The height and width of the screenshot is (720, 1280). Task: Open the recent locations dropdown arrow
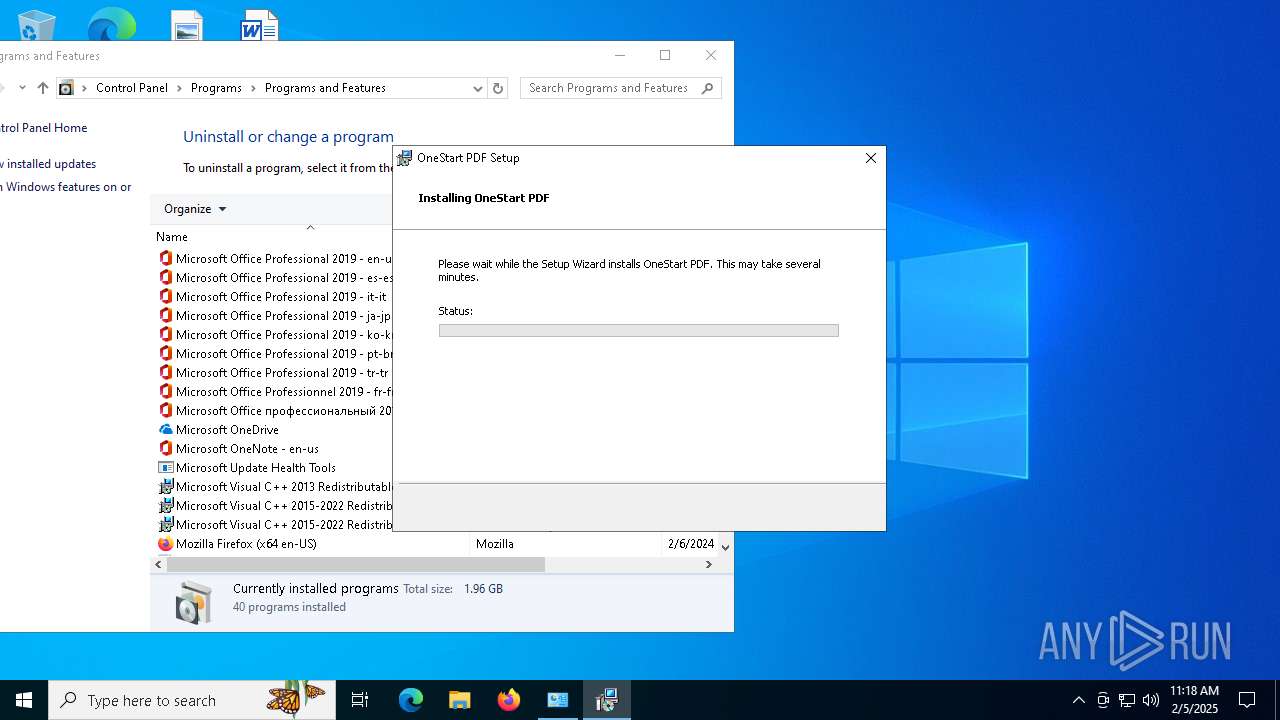[22, 88]
